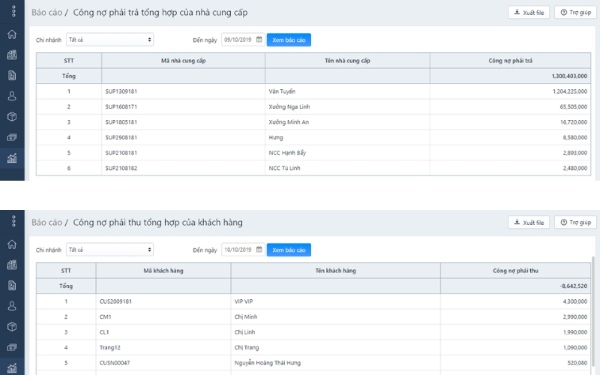
Task: Open the cash/money icon in the lower sidebar
Action: point(12,347)
